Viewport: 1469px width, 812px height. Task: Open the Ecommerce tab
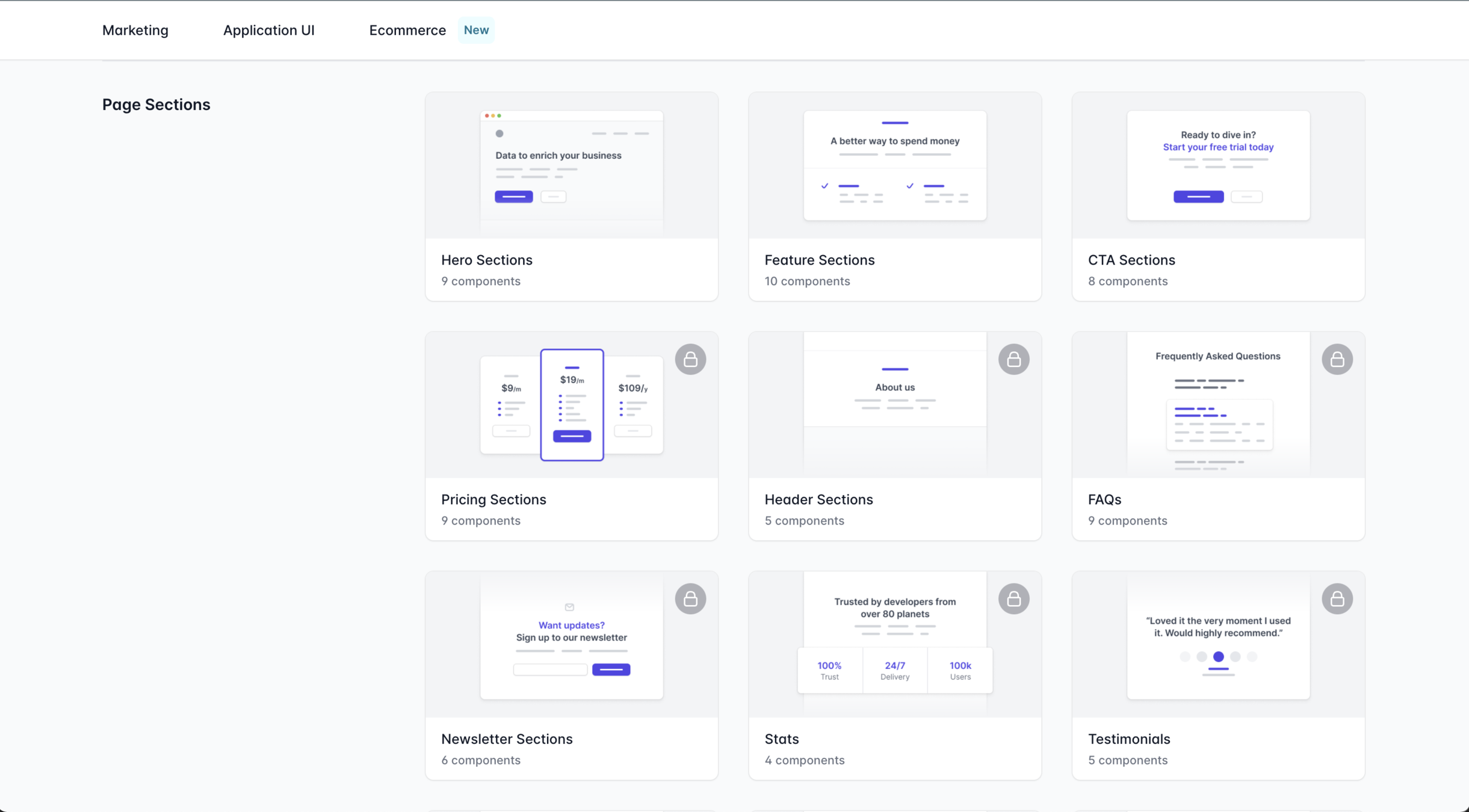coord(407,30)
